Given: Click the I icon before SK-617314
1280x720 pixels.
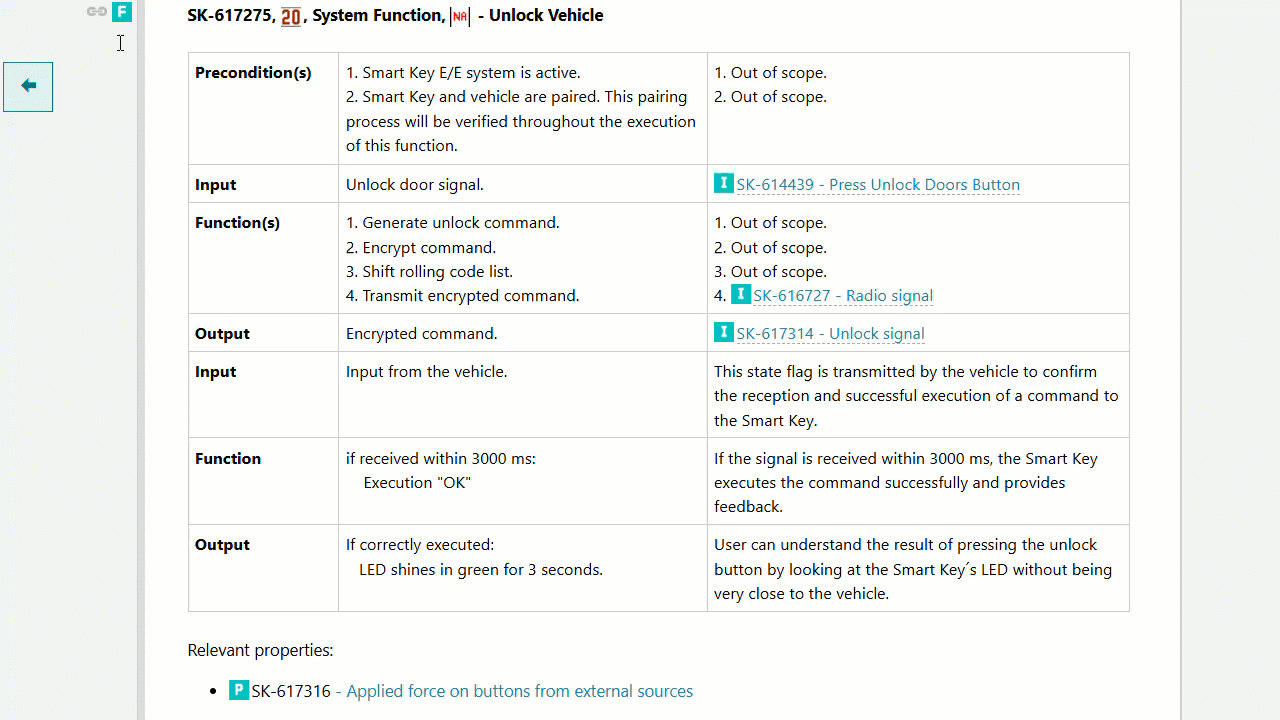Looking at the screenshot, I should 724,333.
